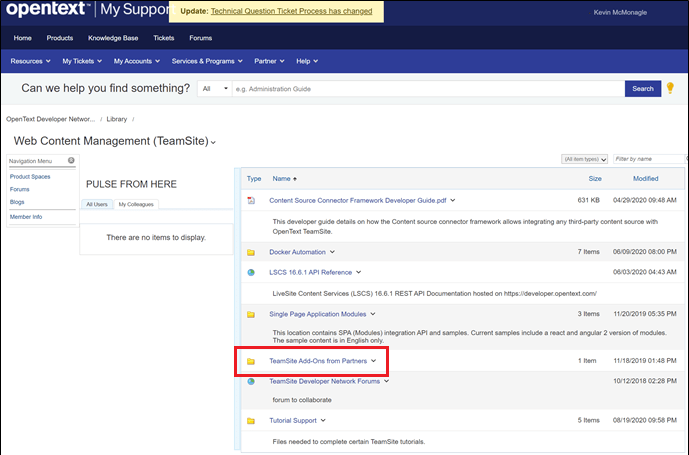Image resolution: width=689 pixels, height=455 pixels.
Task: Click the PDF icon for Connector Framework guide
Action: [251, 200]
